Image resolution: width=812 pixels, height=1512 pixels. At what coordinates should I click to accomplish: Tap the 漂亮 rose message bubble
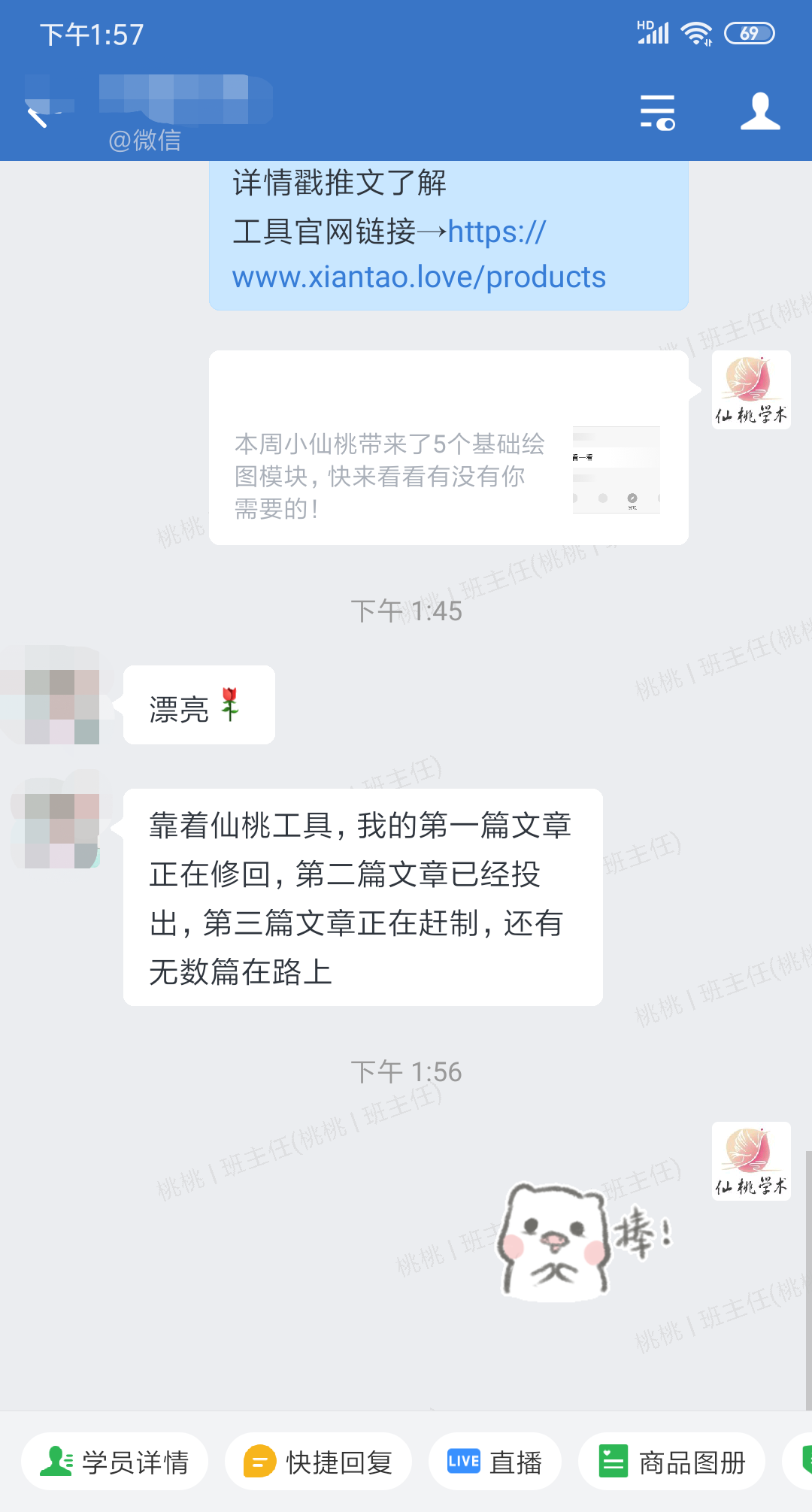(x=199, y=705)
